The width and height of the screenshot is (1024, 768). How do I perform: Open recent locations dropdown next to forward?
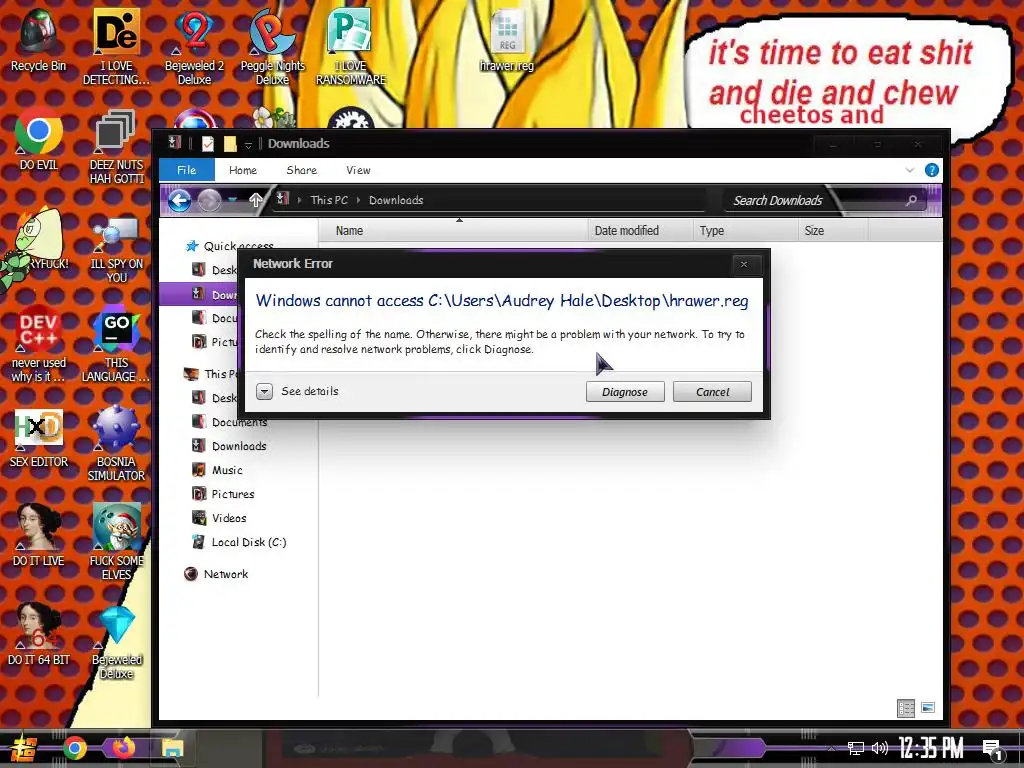pos(232,200)
